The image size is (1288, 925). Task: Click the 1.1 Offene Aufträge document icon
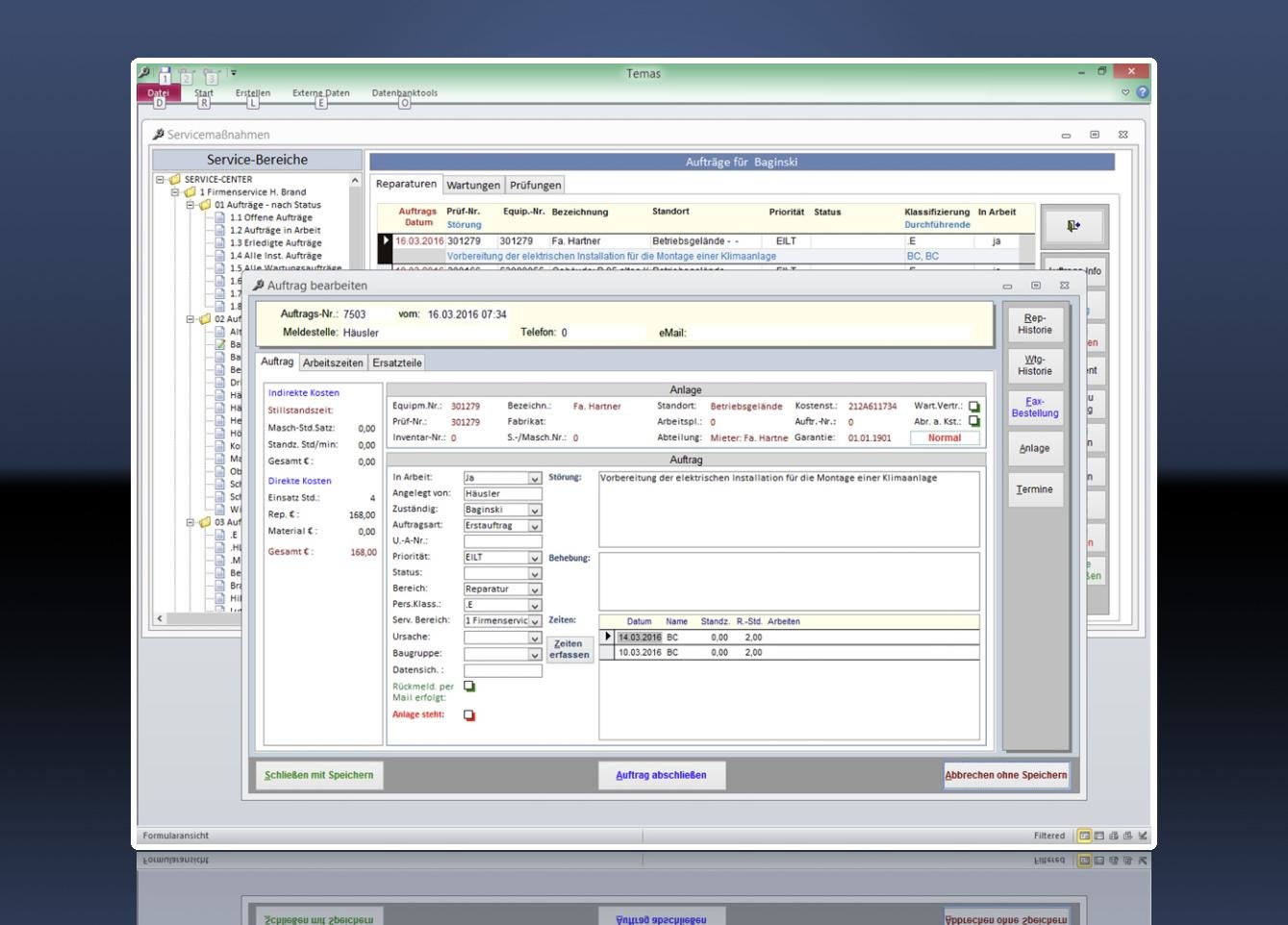click(220, 217)
